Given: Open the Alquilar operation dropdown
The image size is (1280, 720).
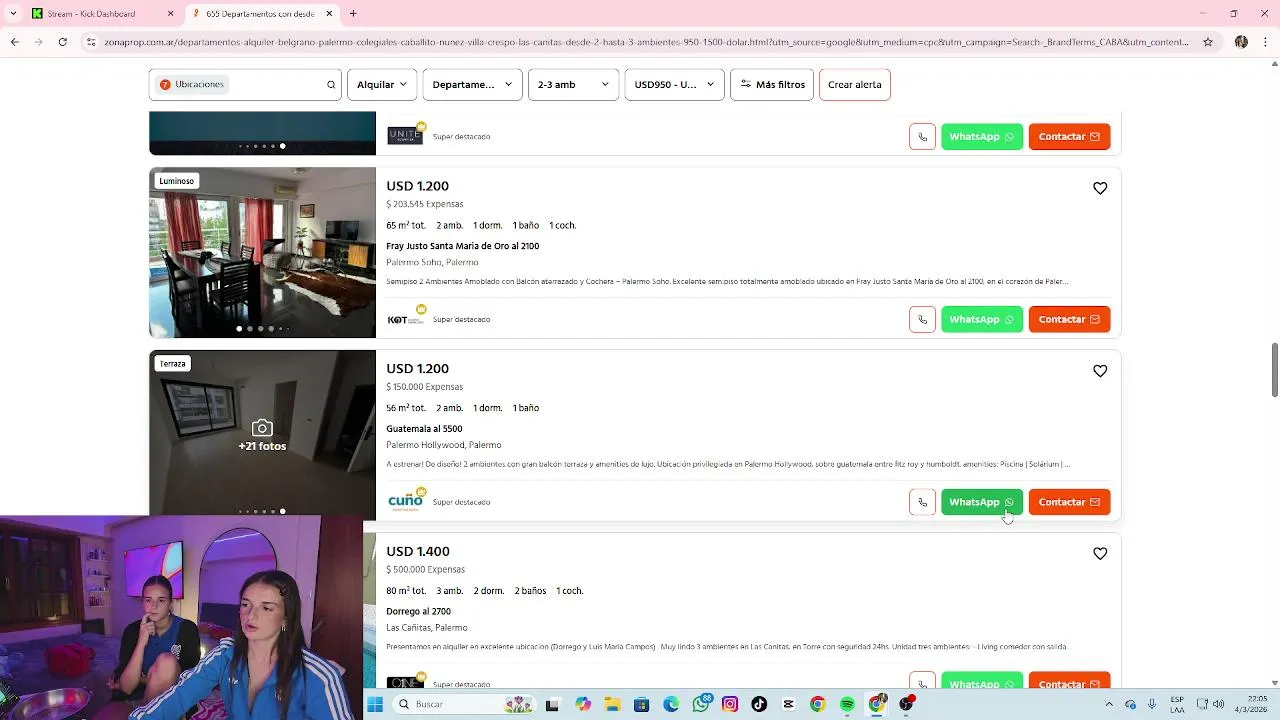Looking at the screenshot, I should click(382, 84).
